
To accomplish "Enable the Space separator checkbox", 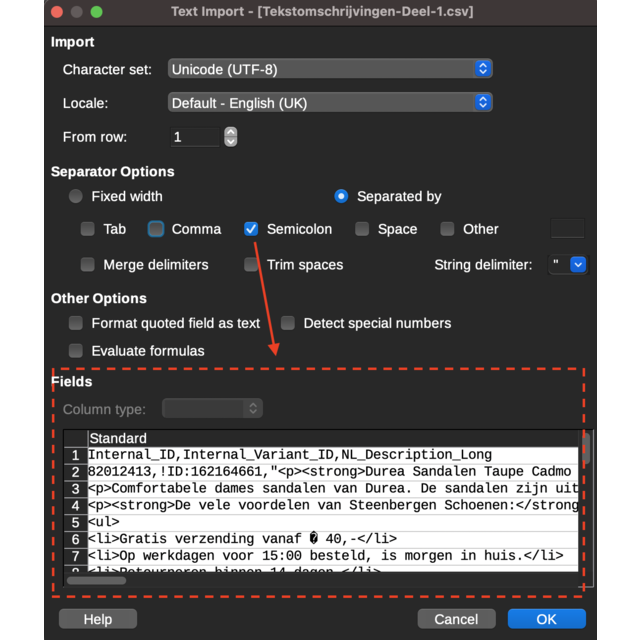I will point(362,229).
